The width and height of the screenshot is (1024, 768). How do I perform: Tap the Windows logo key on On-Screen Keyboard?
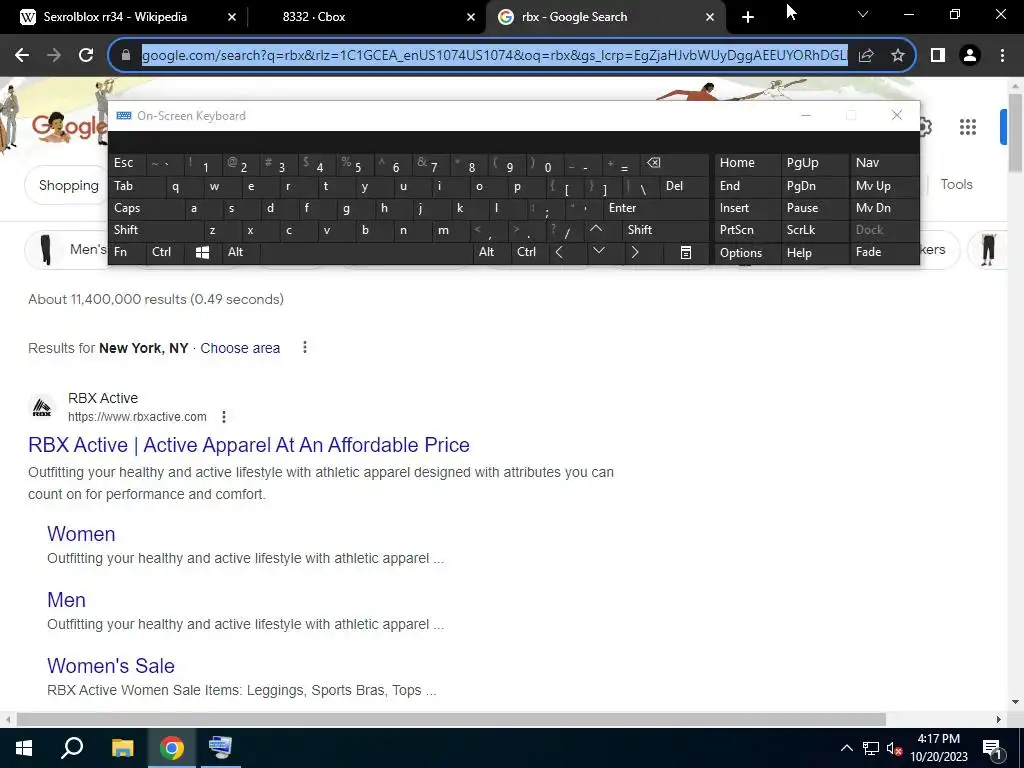click(x=202, y=253)
